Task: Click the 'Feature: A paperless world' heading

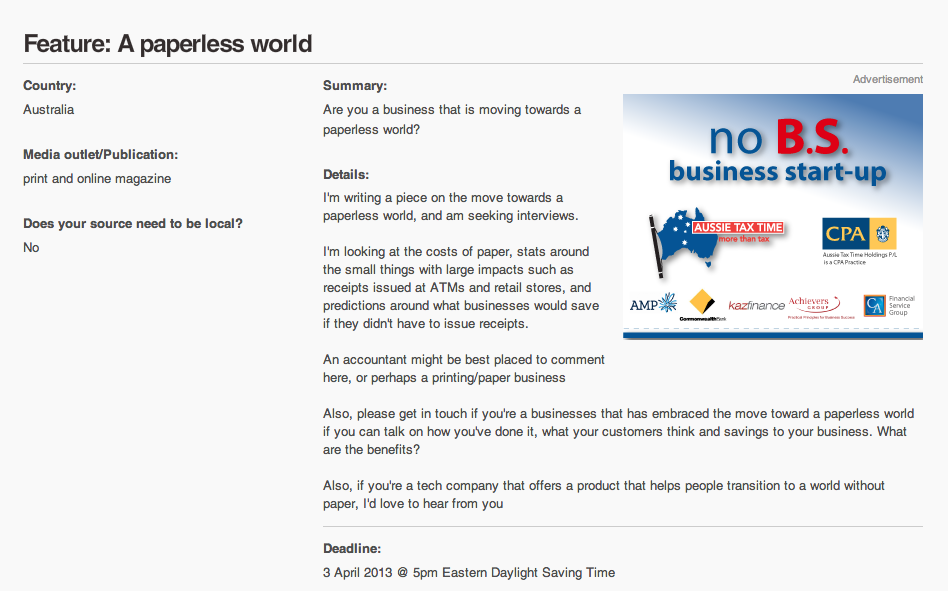Action: pyautogui.click(x=167, y=44)
